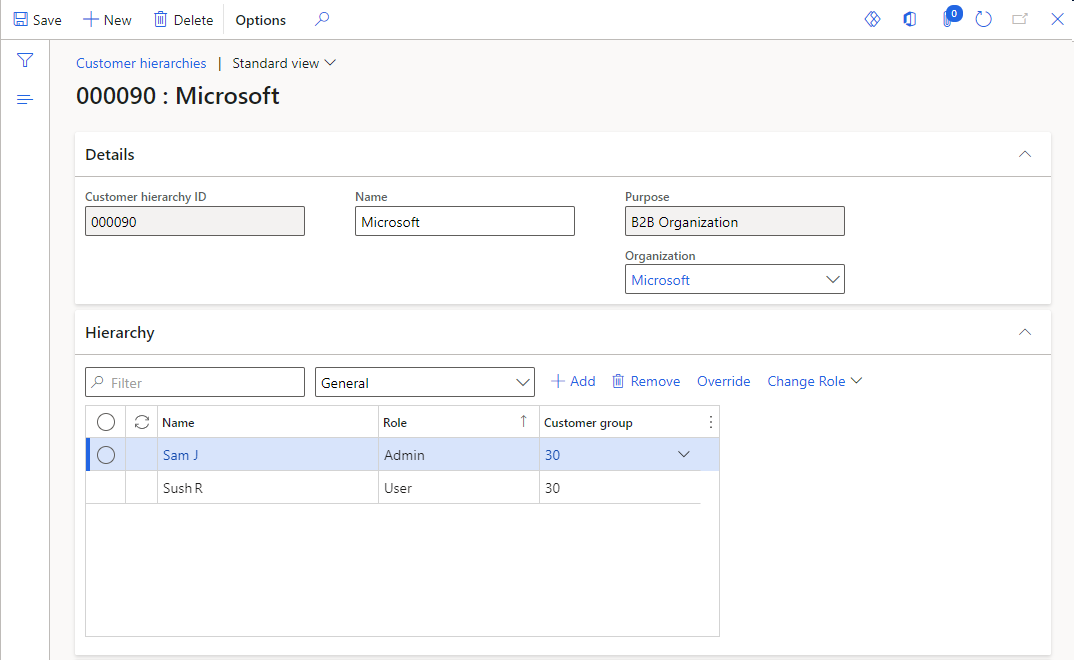
Task: Refresh the page with circular arrow icon
Action: [x=983, y=19]
